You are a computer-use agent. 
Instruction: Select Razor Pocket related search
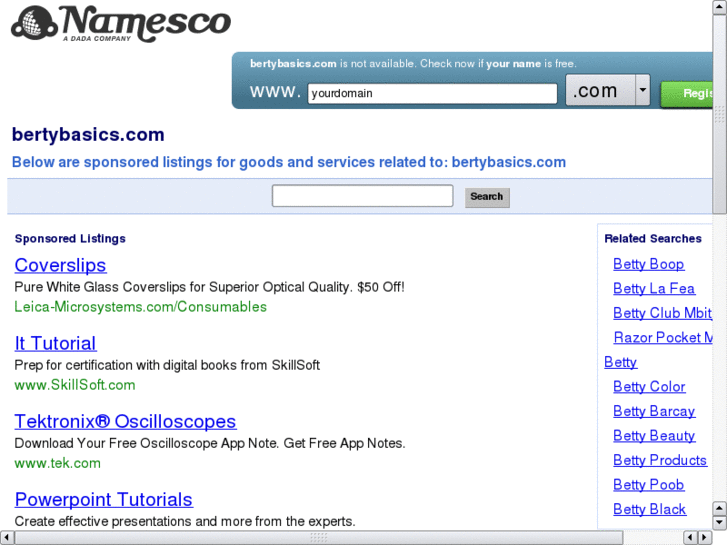[663, 338]
